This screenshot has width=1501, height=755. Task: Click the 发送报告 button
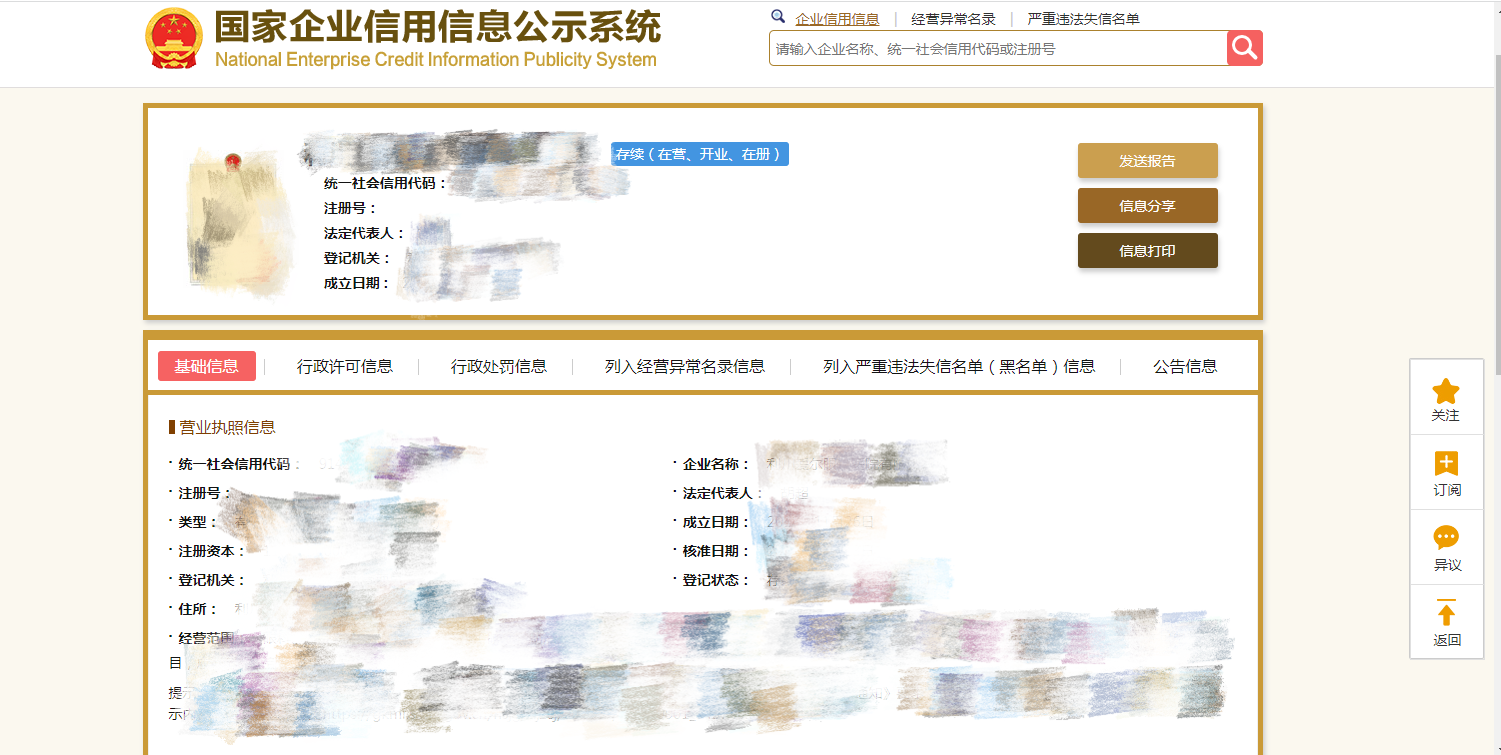1147,161
